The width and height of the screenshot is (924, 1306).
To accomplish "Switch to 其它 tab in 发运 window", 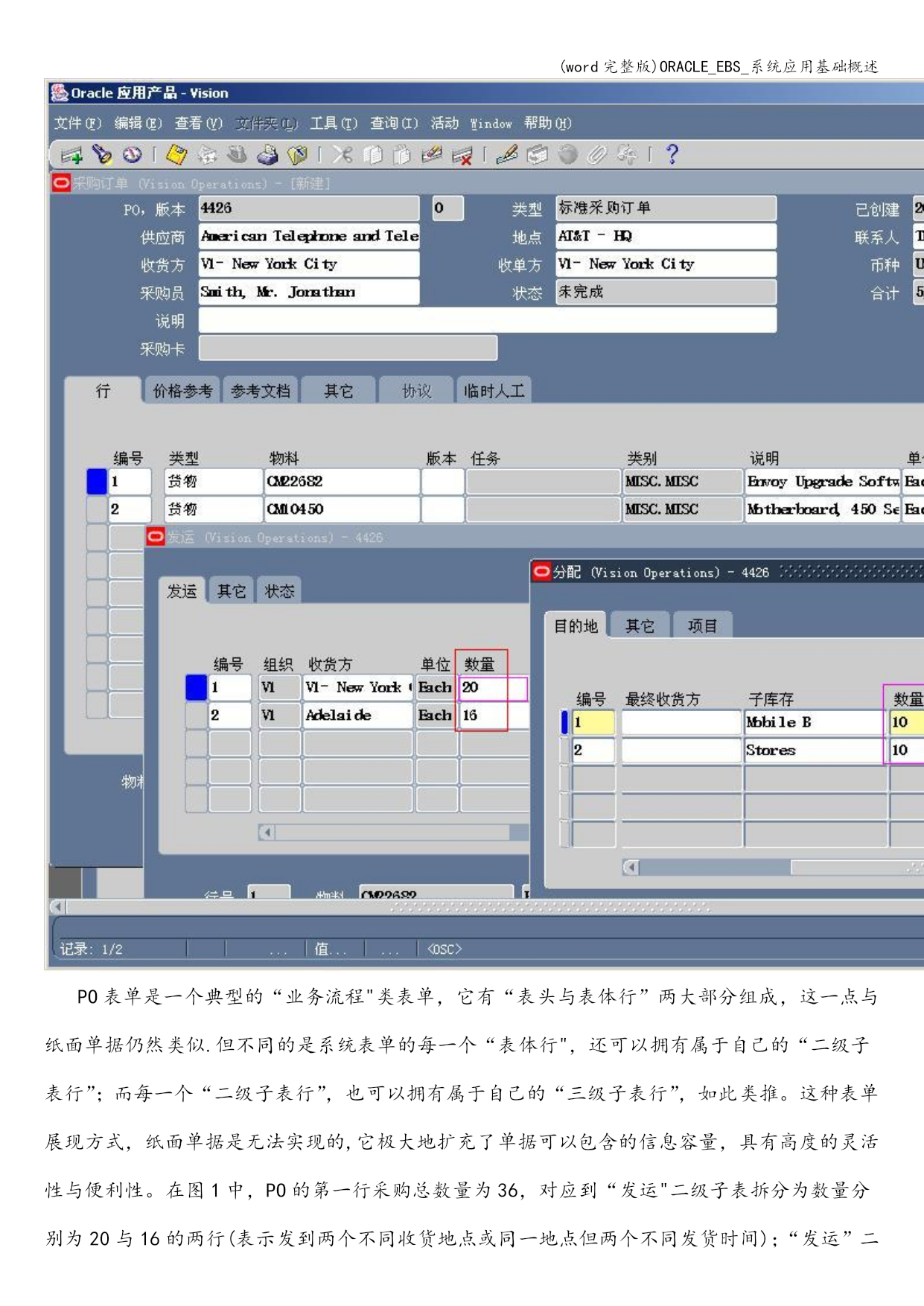I will coord(231,590).
